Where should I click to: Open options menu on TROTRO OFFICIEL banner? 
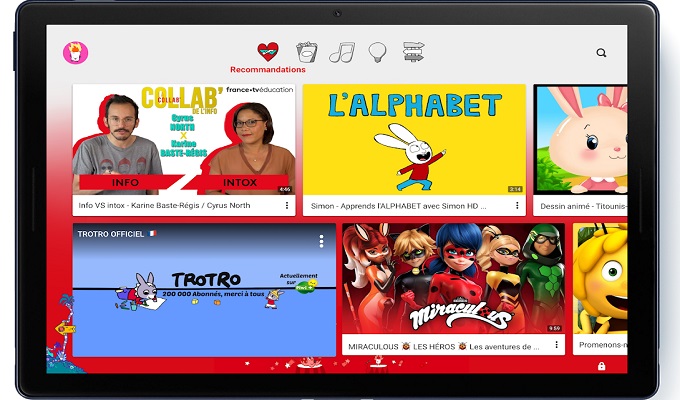click(321, 241)
